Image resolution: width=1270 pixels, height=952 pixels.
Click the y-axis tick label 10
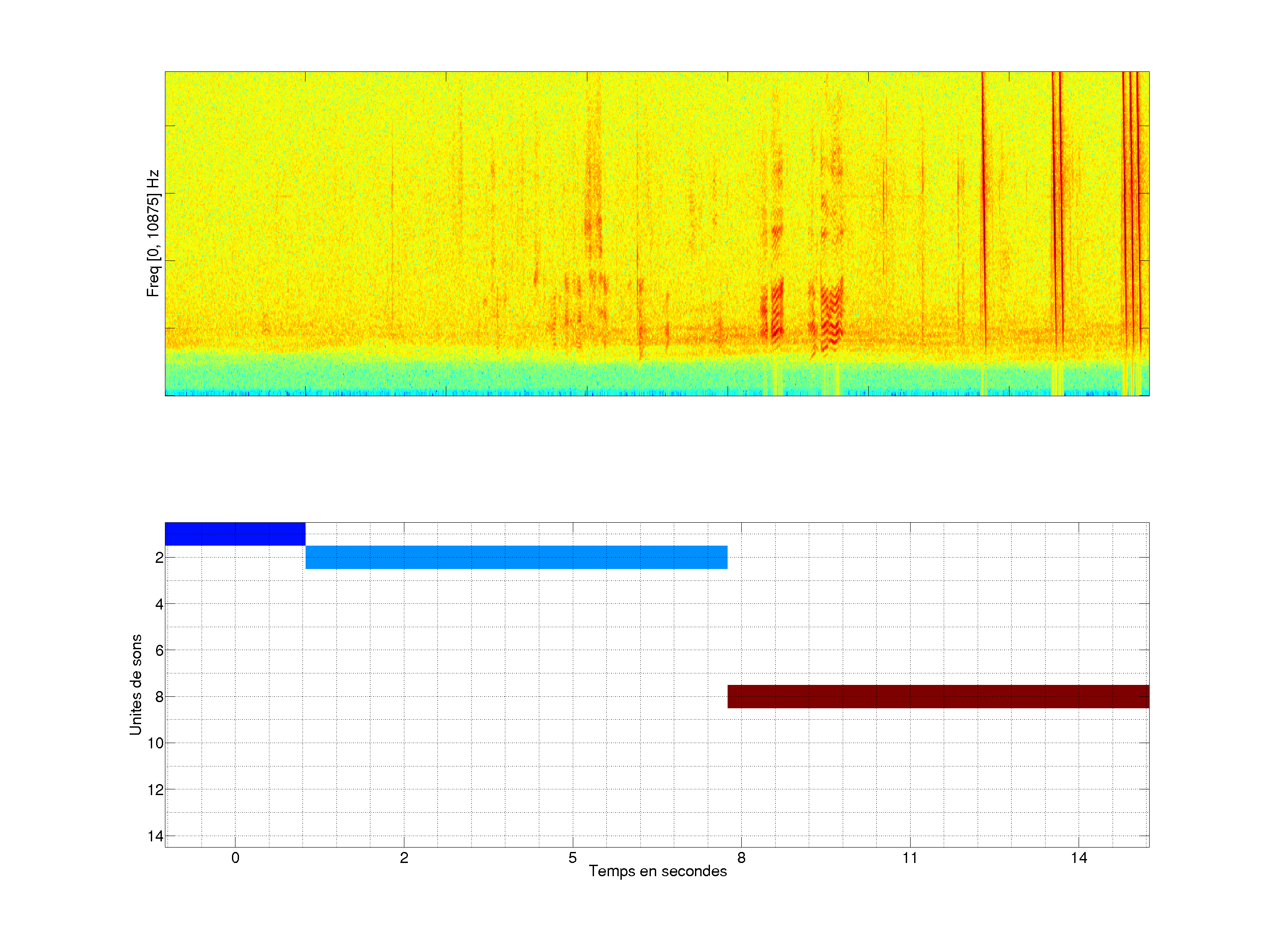point(156,743)
